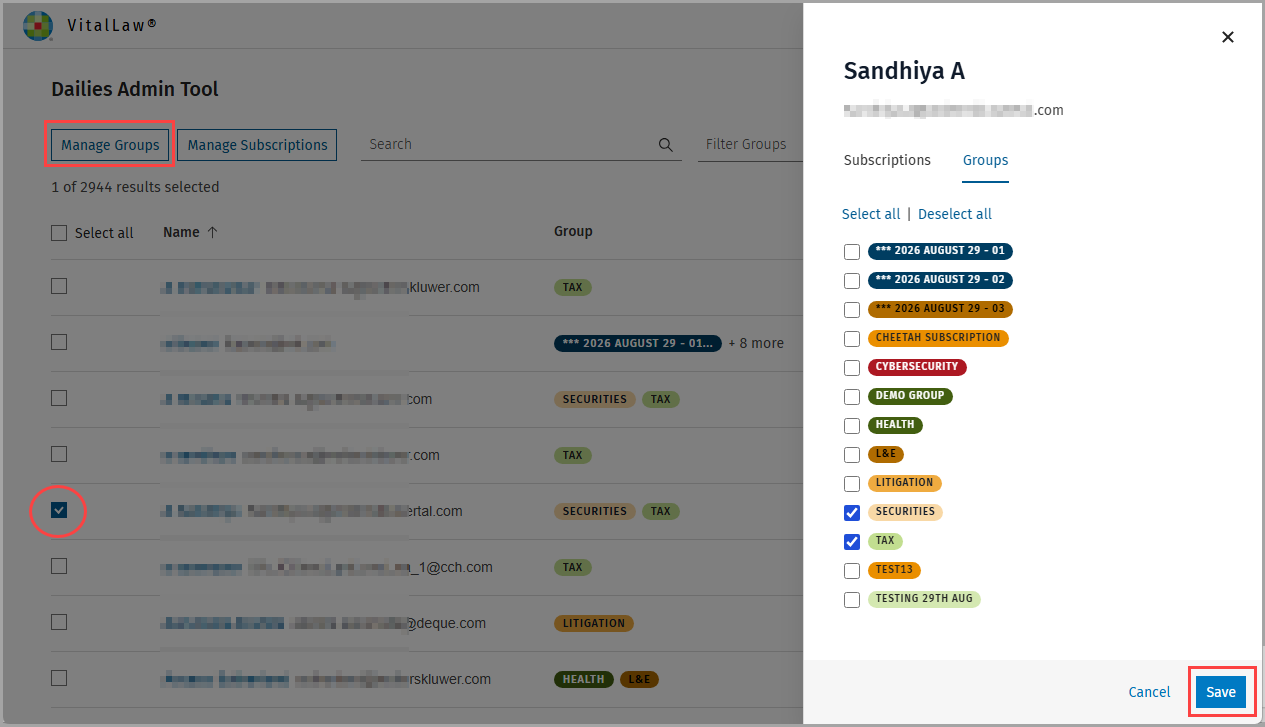Open the Filter Groups field
Screen dimensions: 1265x727
click(x=751, y=145)
